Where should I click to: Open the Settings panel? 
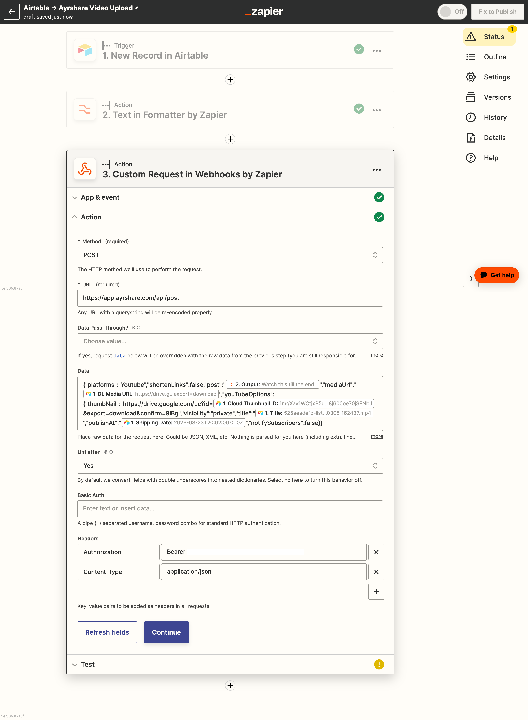tap(489, 77)
